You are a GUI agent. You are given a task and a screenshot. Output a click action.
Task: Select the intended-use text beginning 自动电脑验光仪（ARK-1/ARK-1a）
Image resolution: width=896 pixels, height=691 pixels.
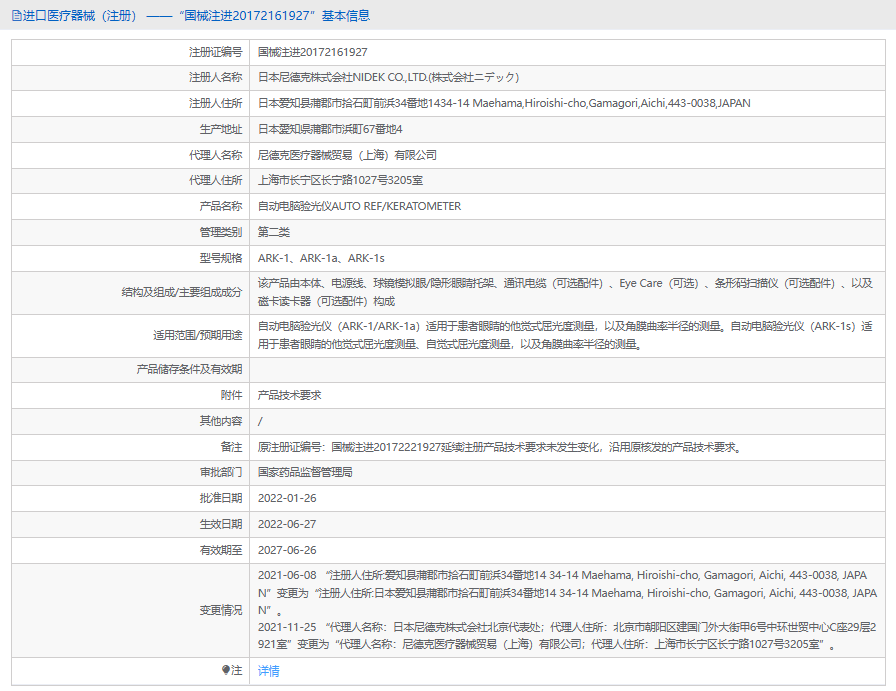(565, 335)
